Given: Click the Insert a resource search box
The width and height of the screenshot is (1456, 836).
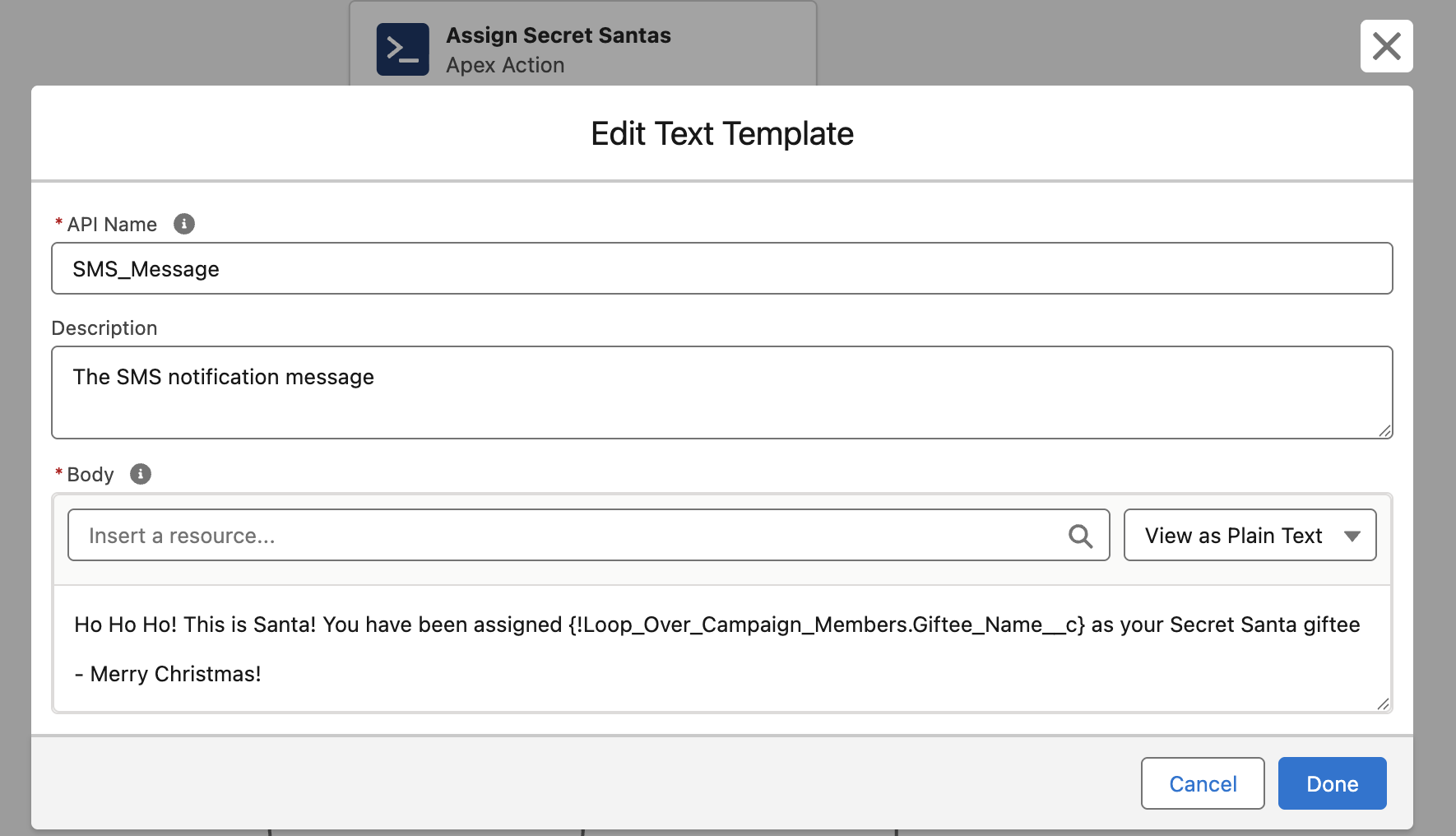Looking at the screenshot, I should pos(568,536).
